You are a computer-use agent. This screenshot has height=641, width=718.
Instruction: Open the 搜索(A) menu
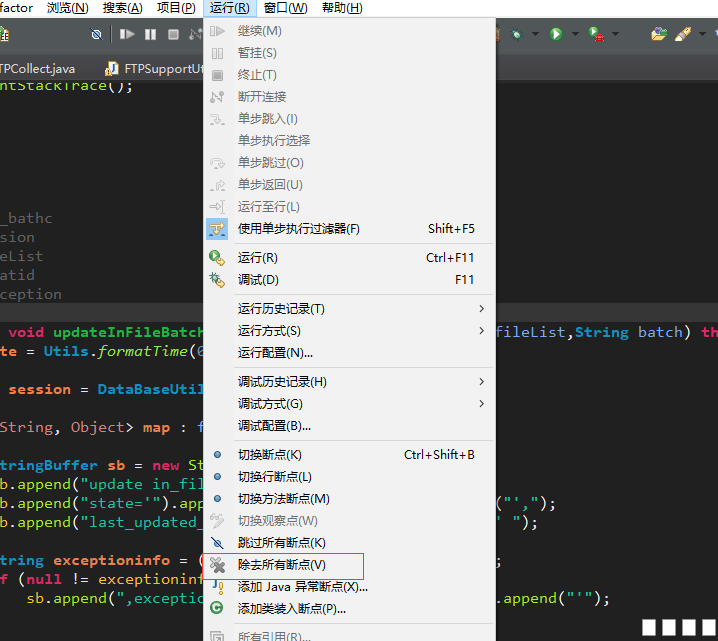[x=122, y=8]
